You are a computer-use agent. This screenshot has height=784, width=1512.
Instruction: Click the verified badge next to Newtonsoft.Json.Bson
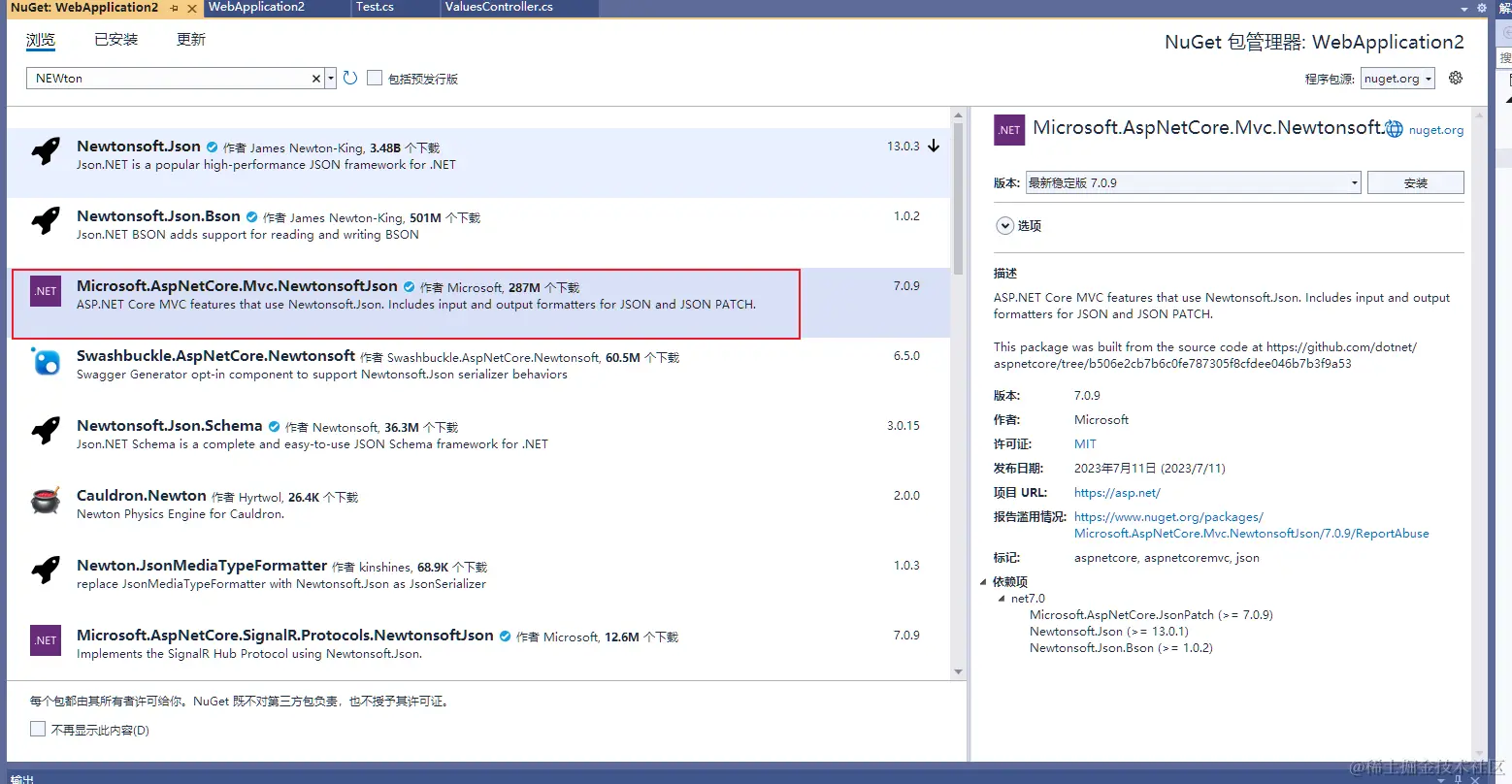[251, 217]
